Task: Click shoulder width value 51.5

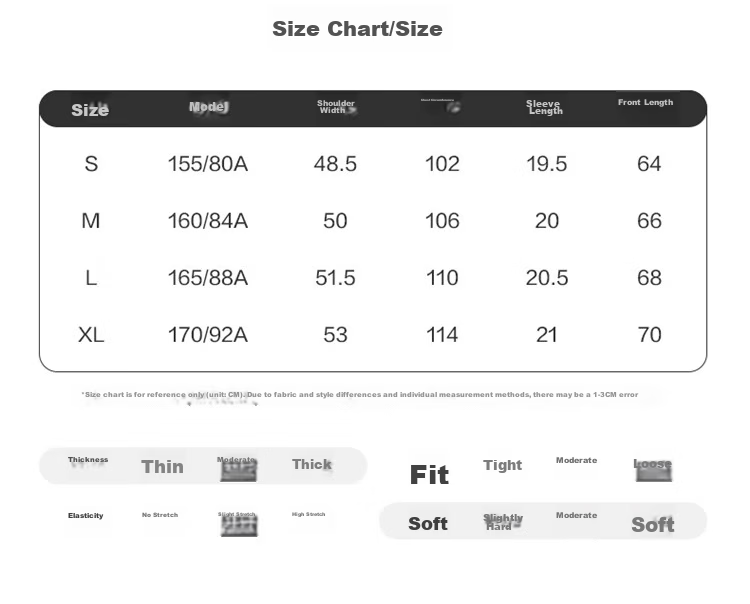Action: [x=335, y=278]
